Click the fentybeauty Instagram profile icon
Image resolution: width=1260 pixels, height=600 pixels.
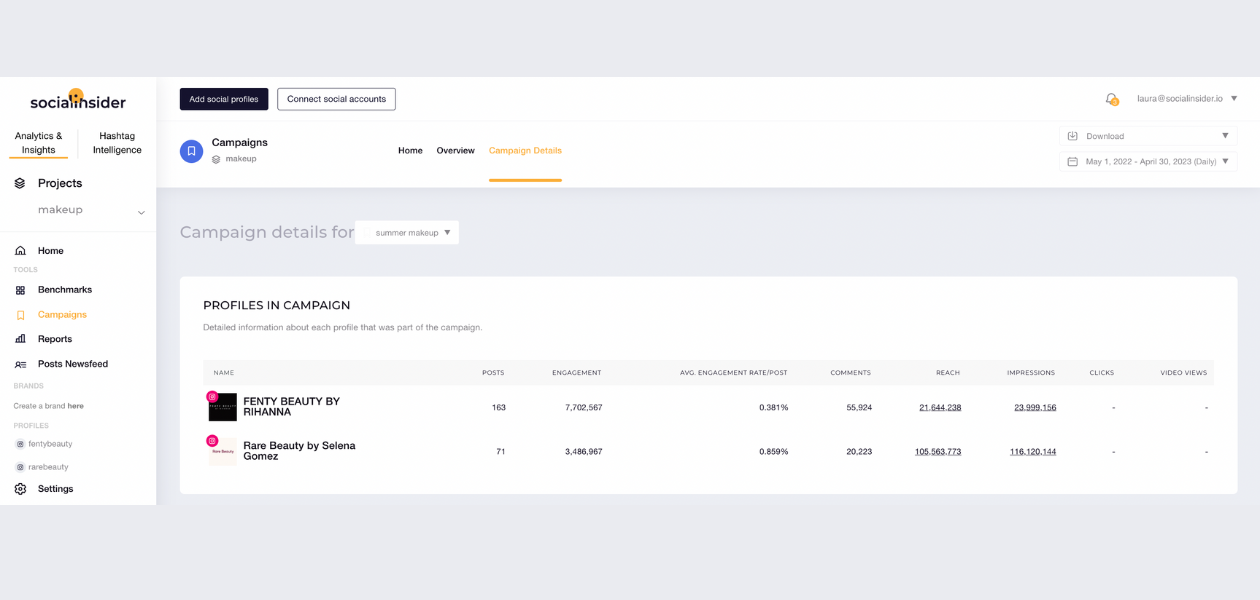click(x=20, y=444)
